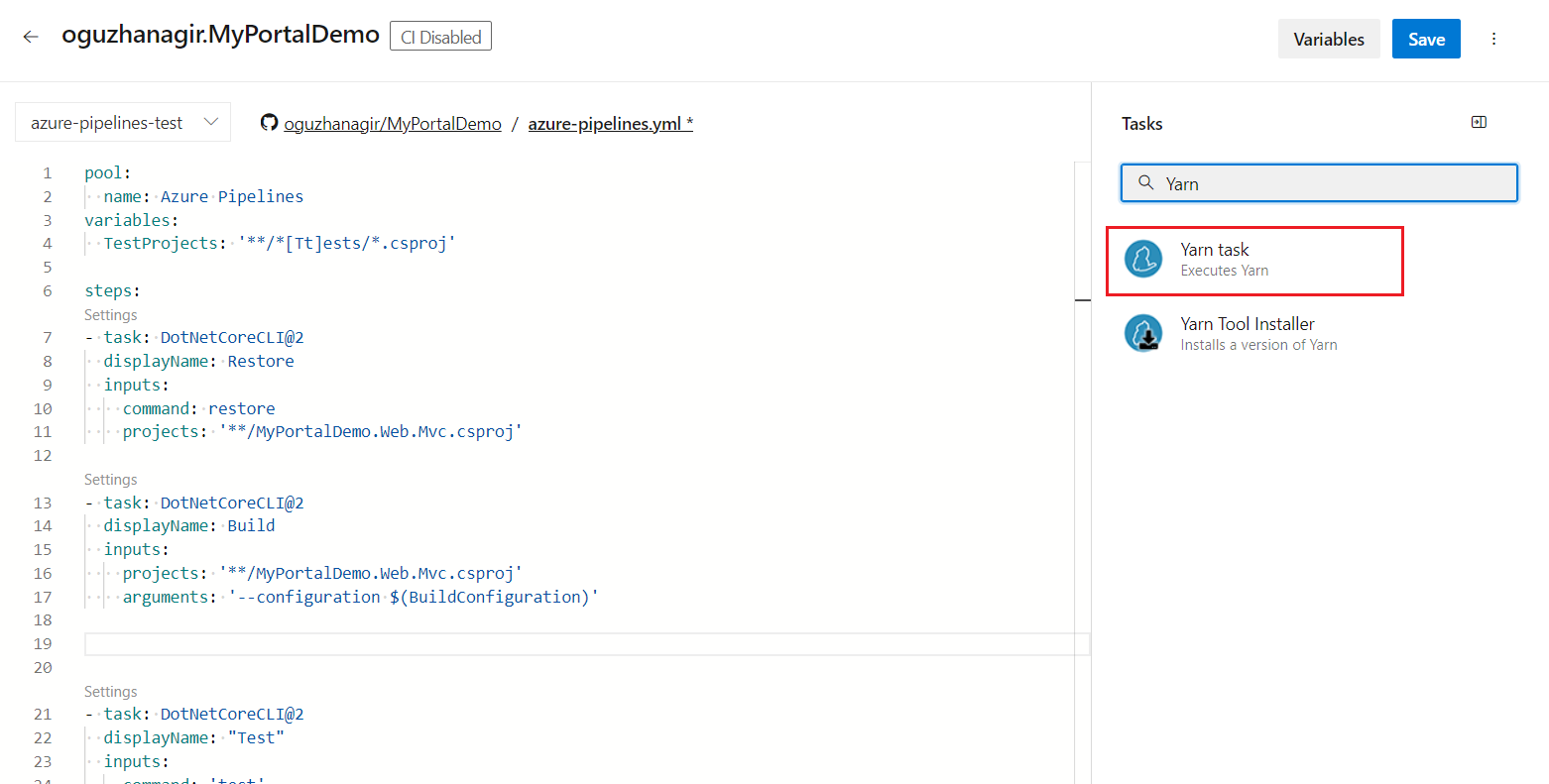Place cursor on empty editor line 19
Image resolution: width=1549 pixels, height=784 pixels.
click(x=587, y=644)
